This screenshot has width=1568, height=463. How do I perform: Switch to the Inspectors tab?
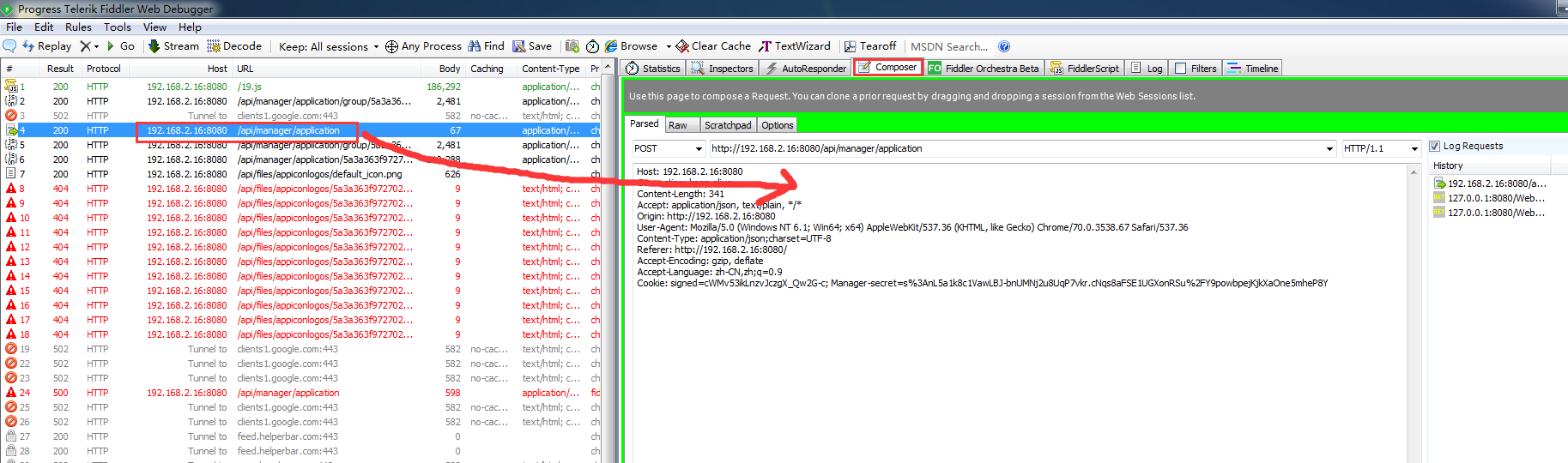click(723, 69)
